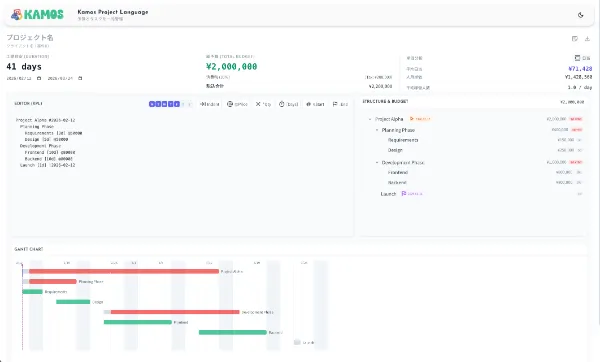Click 41 days duration value
Image resolution: width=600 pixels, height=362 pixels.
[24, 67]
